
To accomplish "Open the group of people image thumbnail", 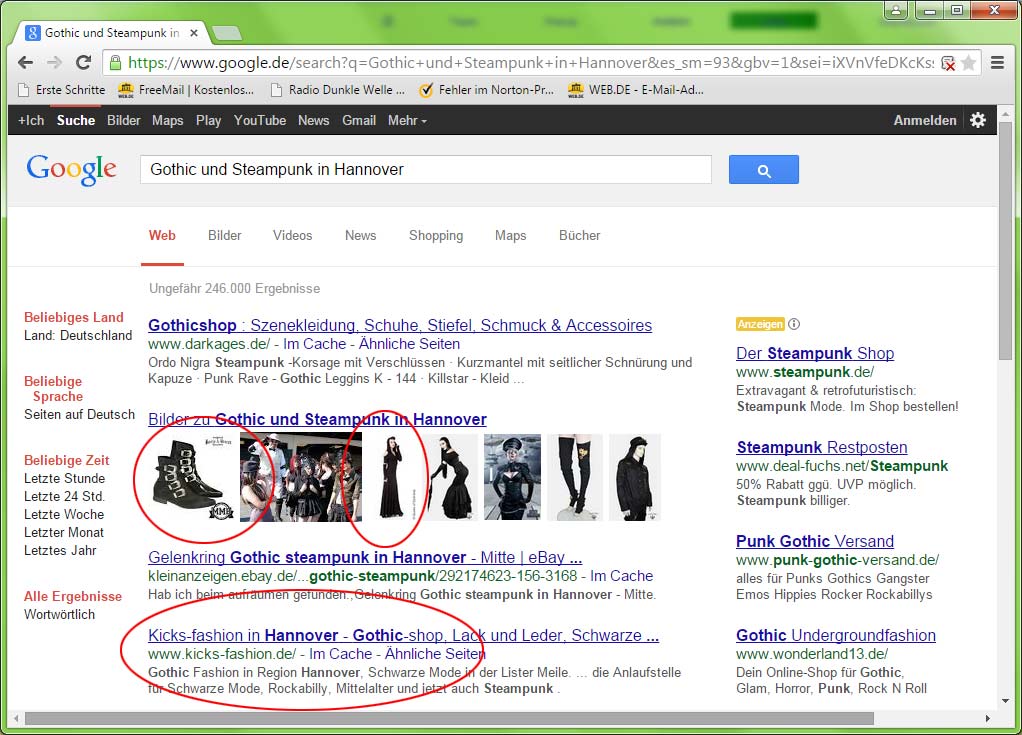I will click(x=300, y=478).
